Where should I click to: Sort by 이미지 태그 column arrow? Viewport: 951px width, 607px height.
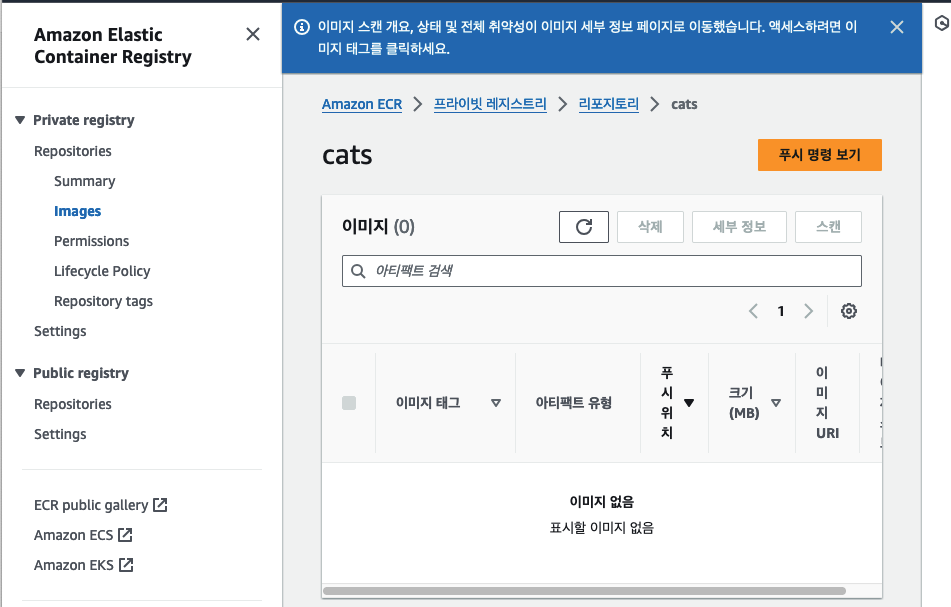496,403
